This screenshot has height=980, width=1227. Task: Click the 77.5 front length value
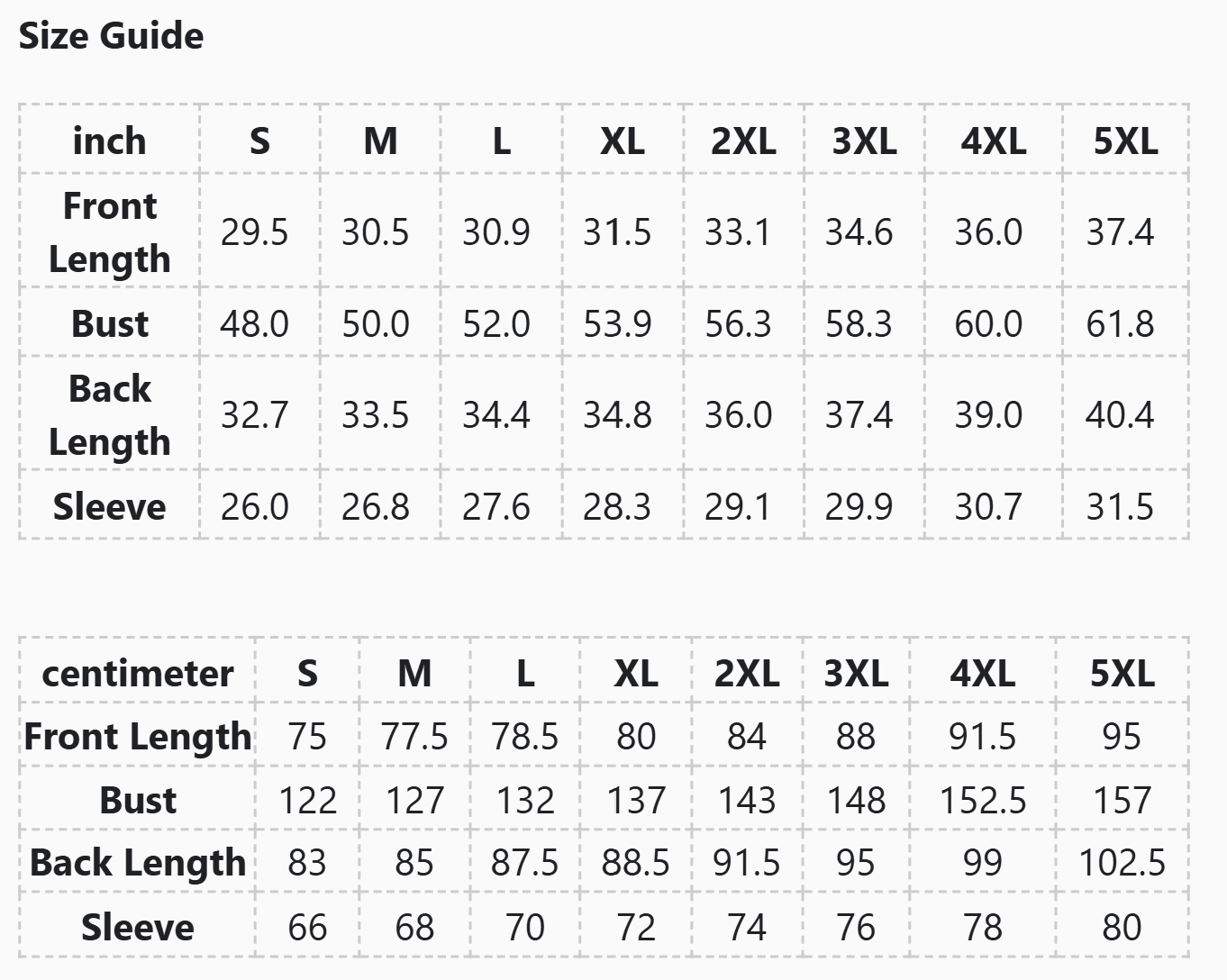point(414,736)
